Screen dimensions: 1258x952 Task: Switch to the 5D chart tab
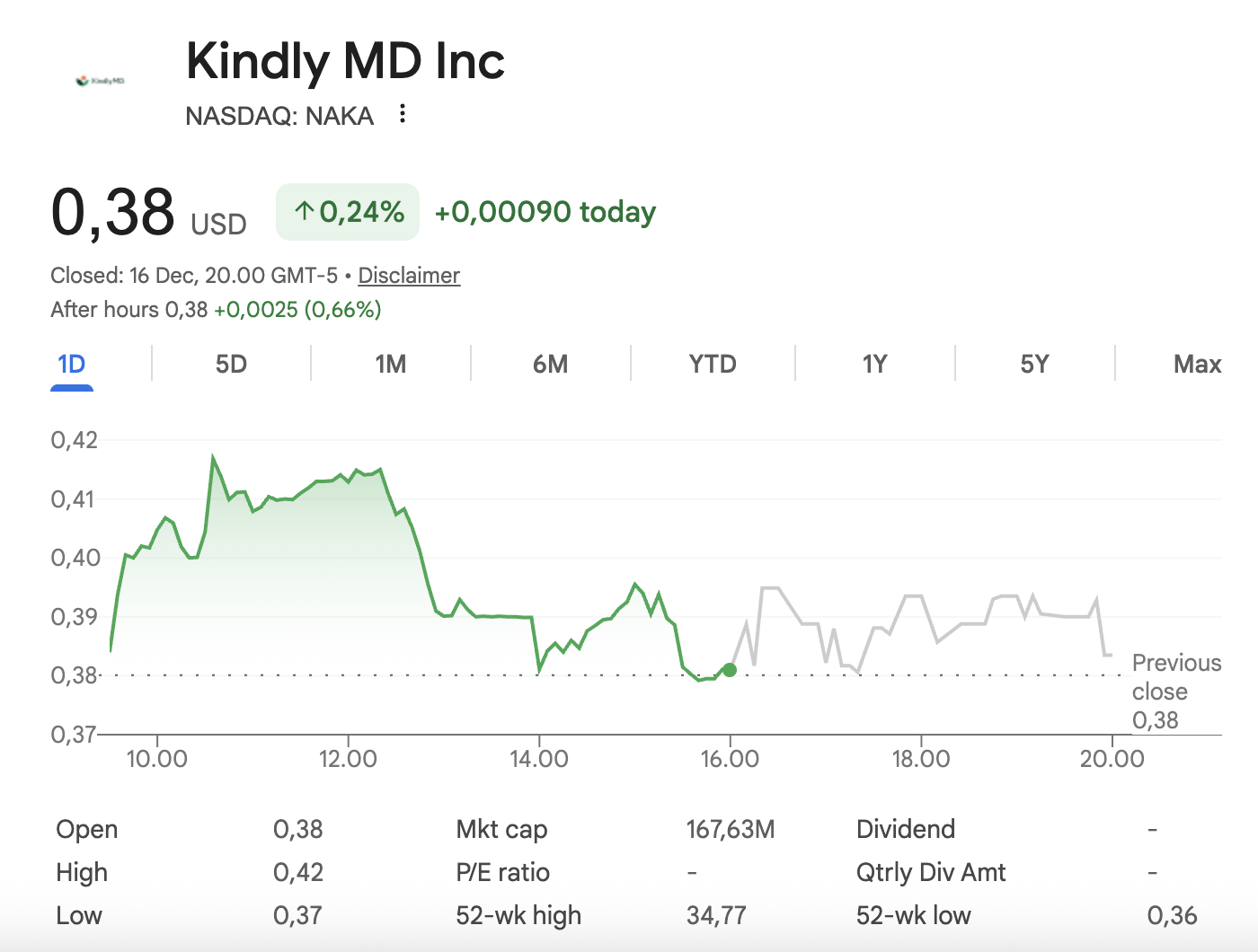[x=231, y=365]
